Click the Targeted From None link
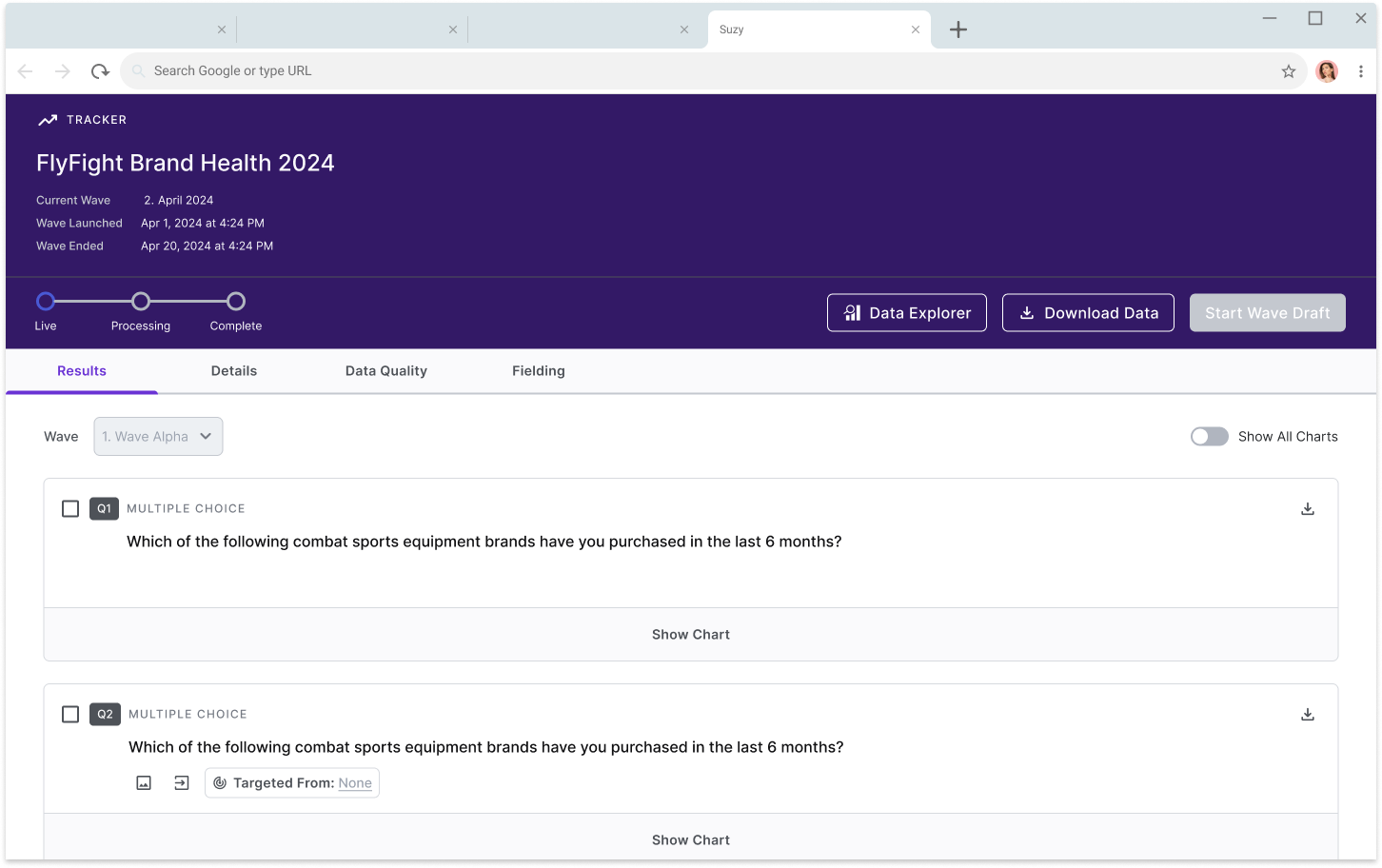This screenshot has height=868, width=1382. click(355, 783)
